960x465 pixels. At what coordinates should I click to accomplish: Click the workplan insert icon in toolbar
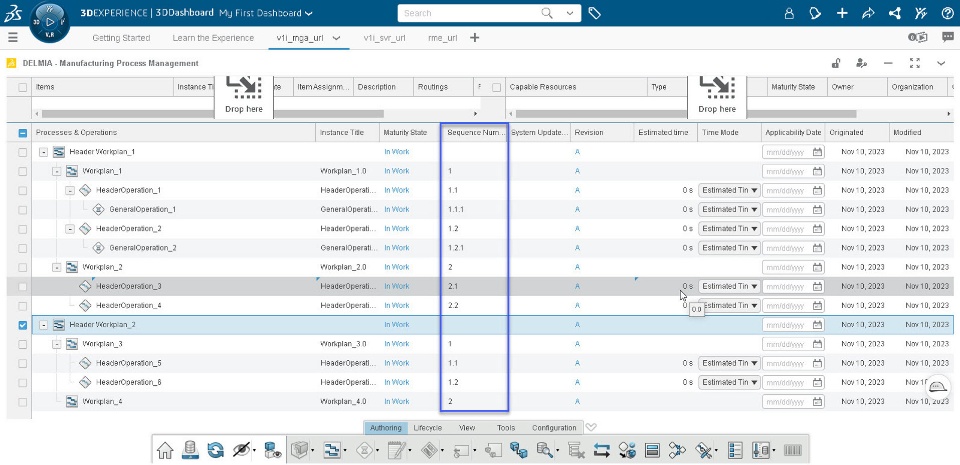point(332,451)
